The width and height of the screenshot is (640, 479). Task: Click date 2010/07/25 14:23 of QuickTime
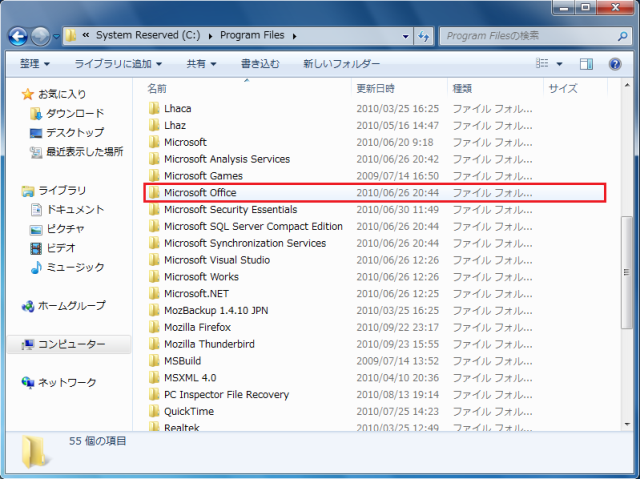tap(398, 411)
